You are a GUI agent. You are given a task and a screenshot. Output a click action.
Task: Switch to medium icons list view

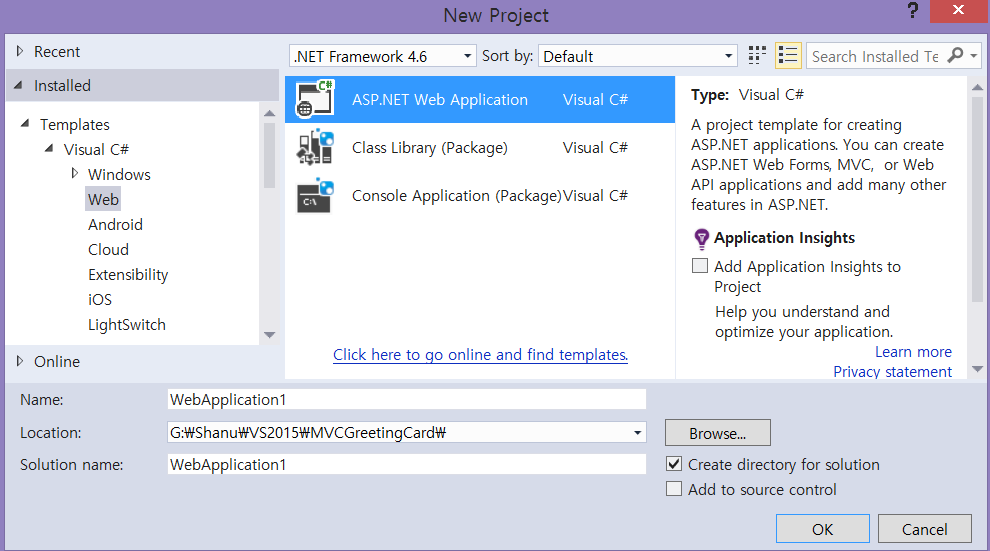coord(788,56)
